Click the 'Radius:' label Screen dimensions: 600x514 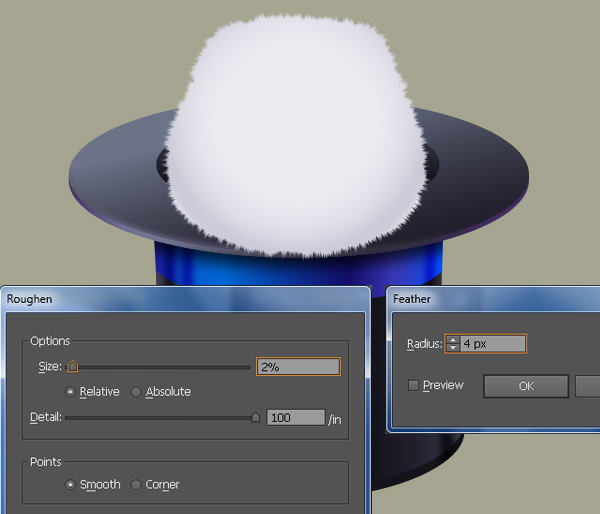pos(424,344)
